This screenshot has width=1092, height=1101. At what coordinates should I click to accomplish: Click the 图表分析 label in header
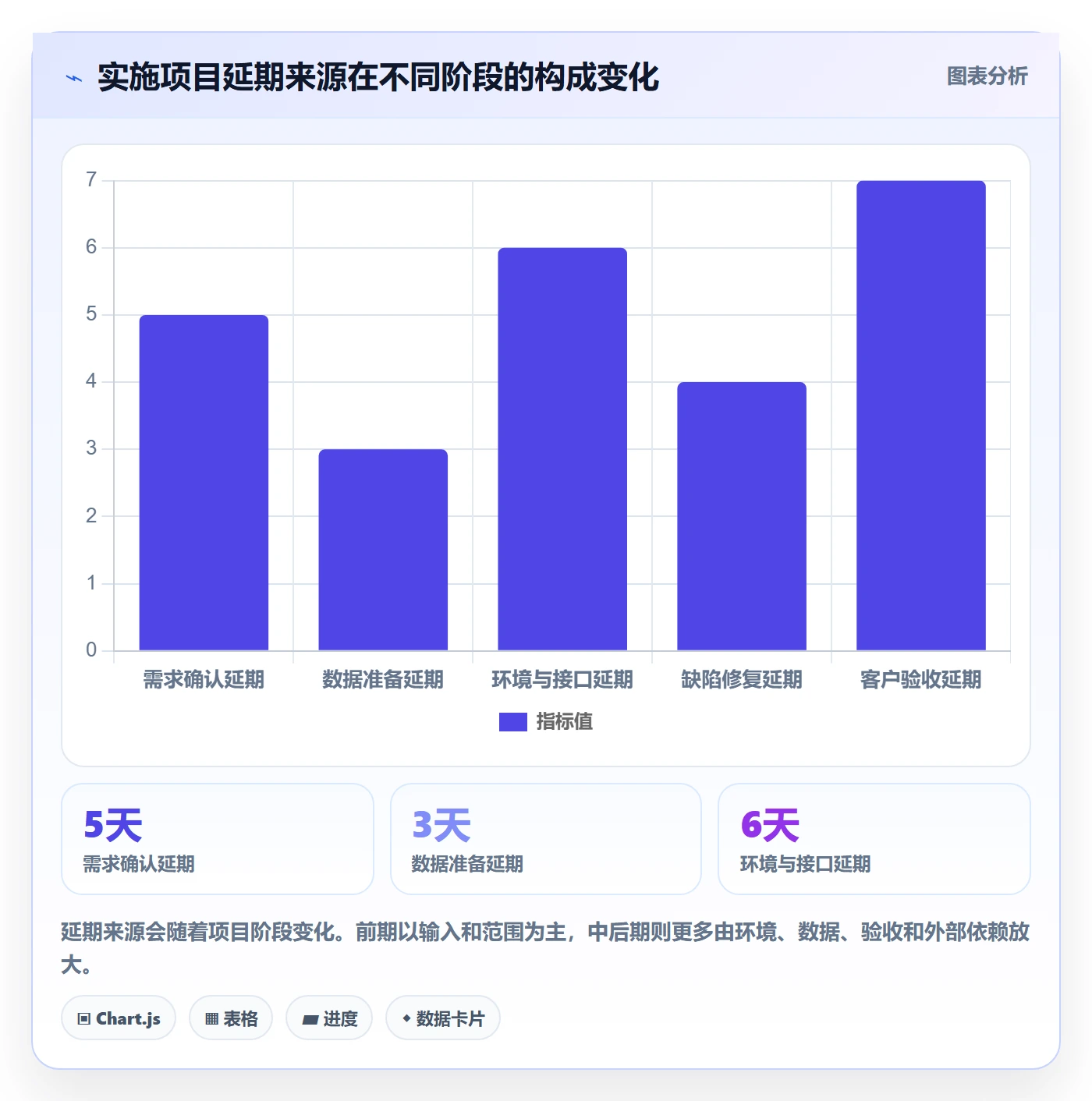pyautogui.click(x=987, y=76)
